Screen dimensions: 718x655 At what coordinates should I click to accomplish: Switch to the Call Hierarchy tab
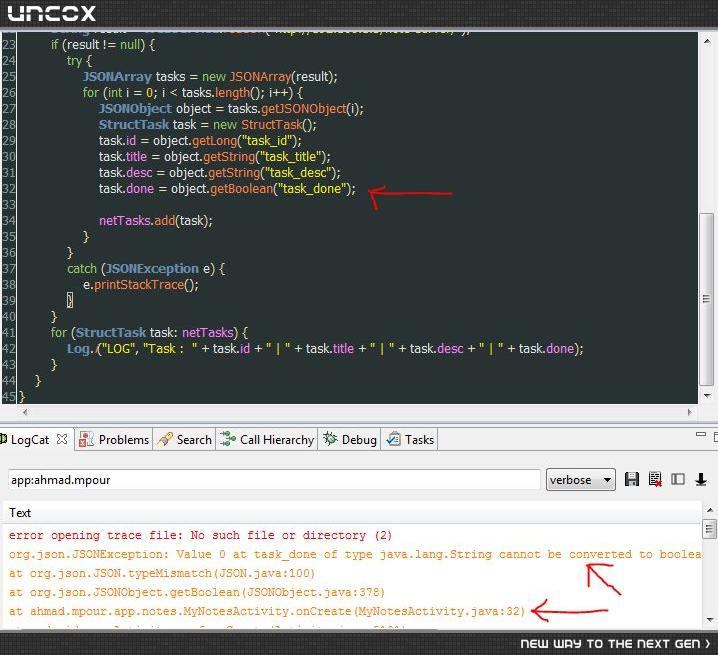tap(267, 440)
